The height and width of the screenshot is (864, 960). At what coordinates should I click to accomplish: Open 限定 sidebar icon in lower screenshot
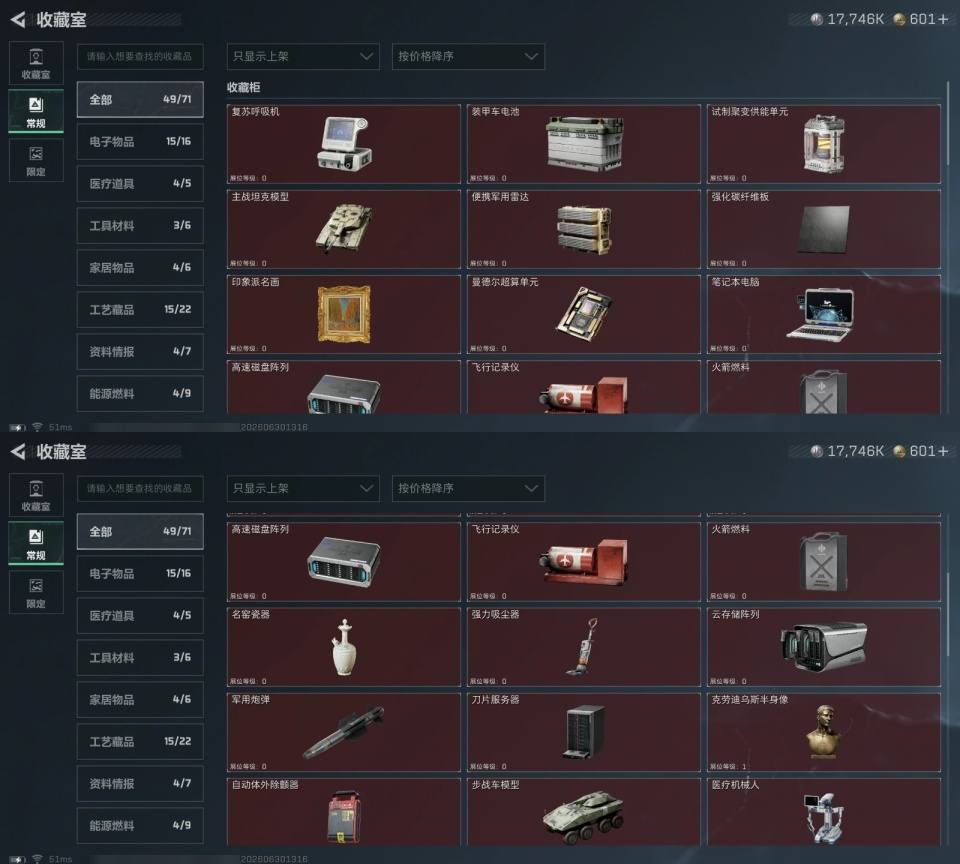click(36, 593)
